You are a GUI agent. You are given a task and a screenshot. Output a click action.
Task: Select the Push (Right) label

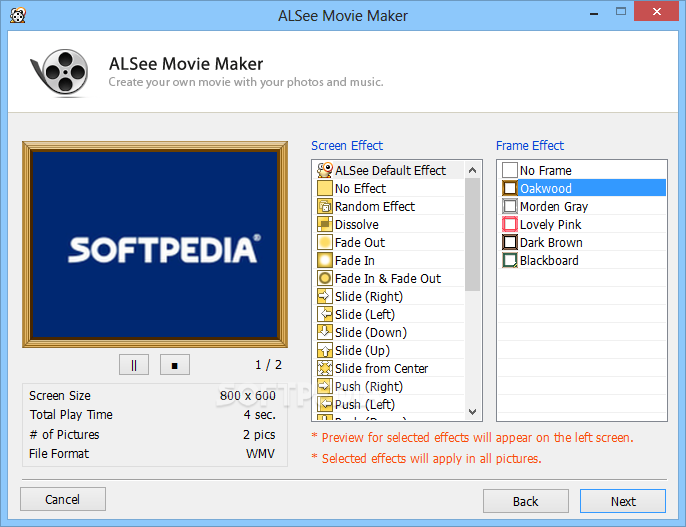[x=369, y=386]
